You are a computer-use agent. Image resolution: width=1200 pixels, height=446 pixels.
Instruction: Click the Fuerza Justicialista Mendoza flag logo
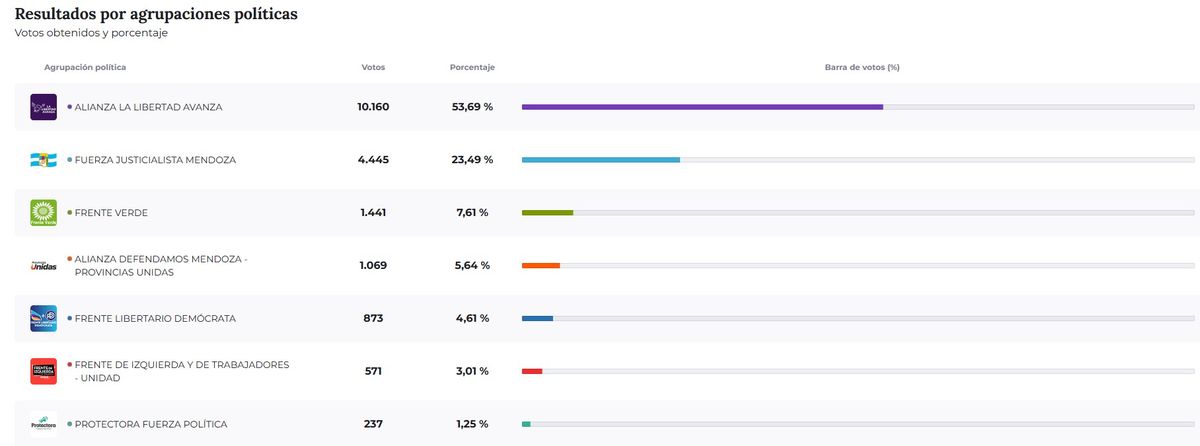(x=43, y=160)
